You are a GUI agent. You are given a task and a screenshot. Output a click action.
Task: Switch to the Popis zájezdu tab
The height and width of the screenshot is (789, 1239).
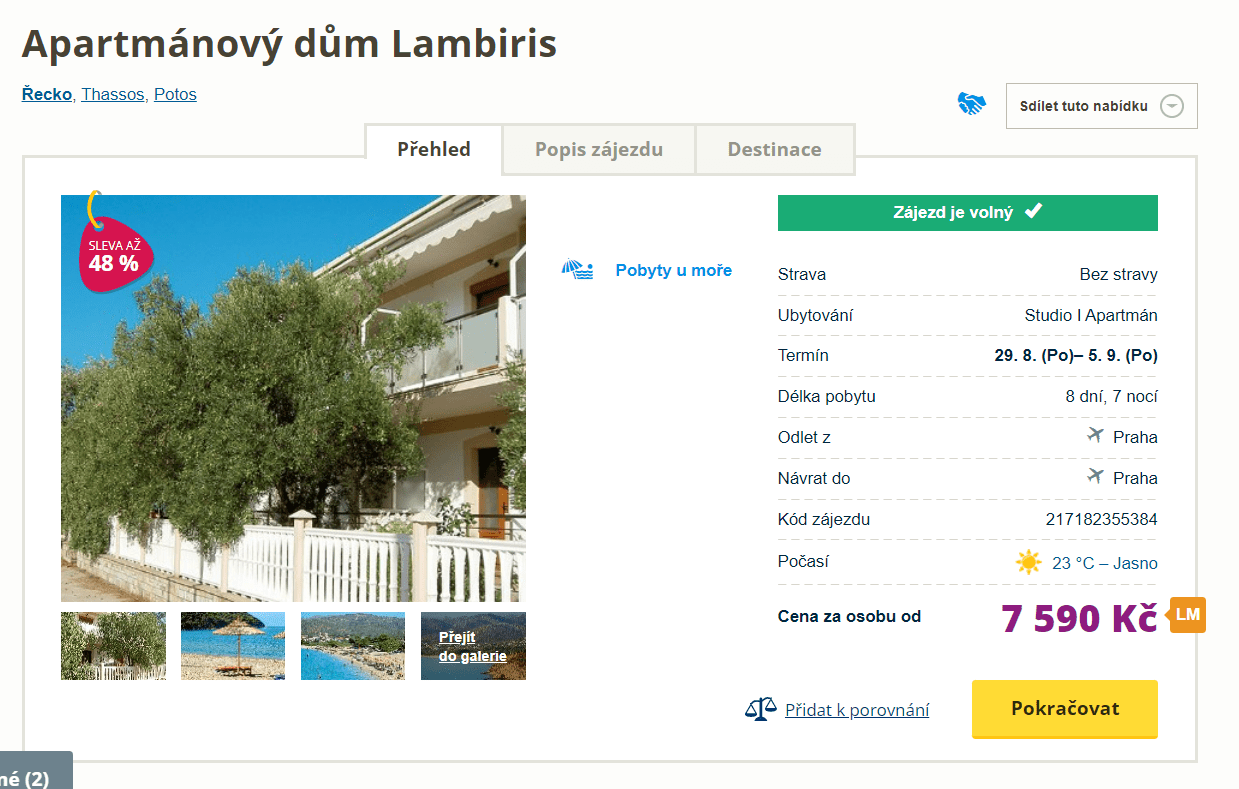coord(598,150)
